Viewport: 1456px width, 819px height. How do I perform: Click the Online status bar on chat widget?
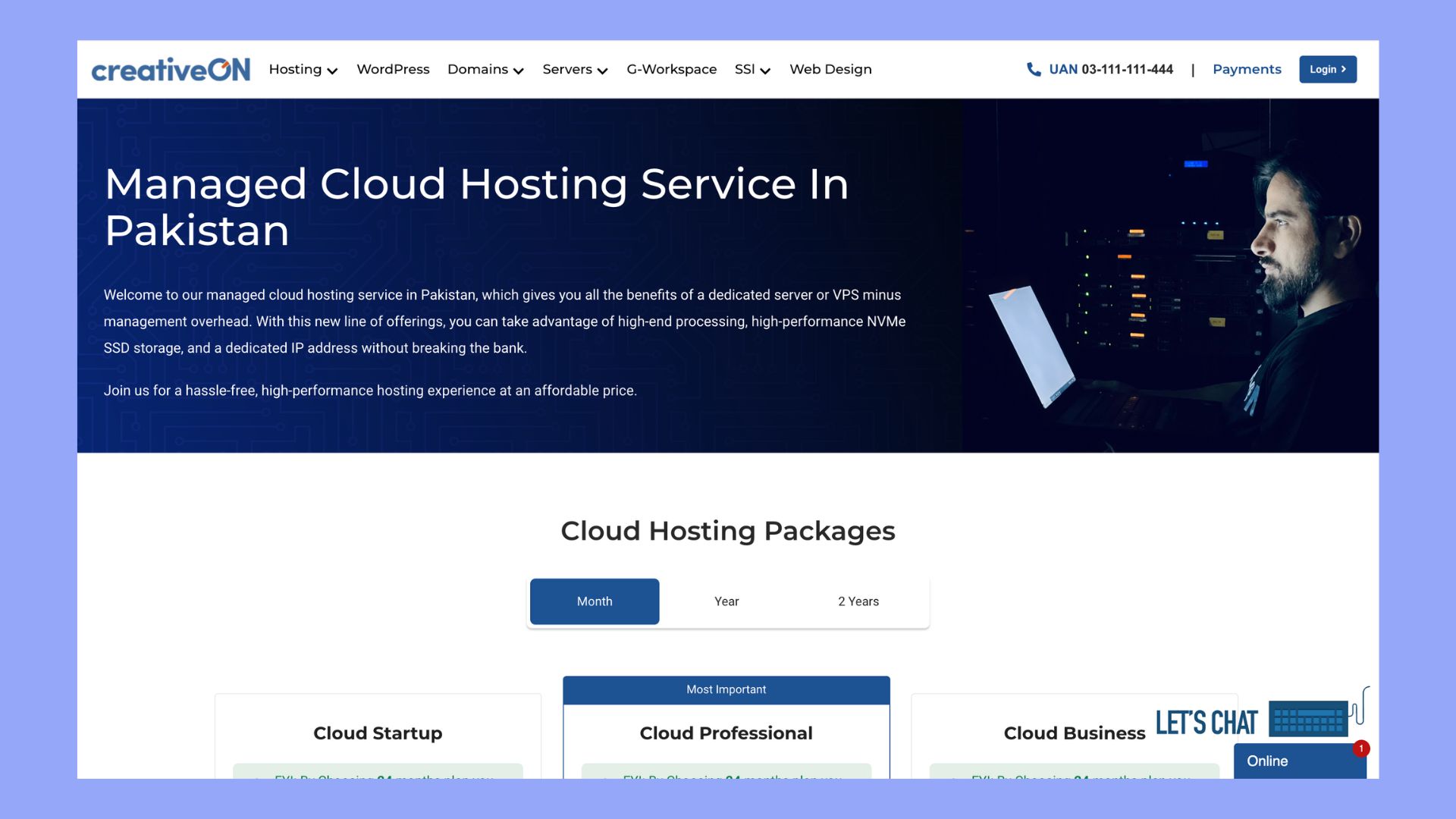(x=1300, y=761)
